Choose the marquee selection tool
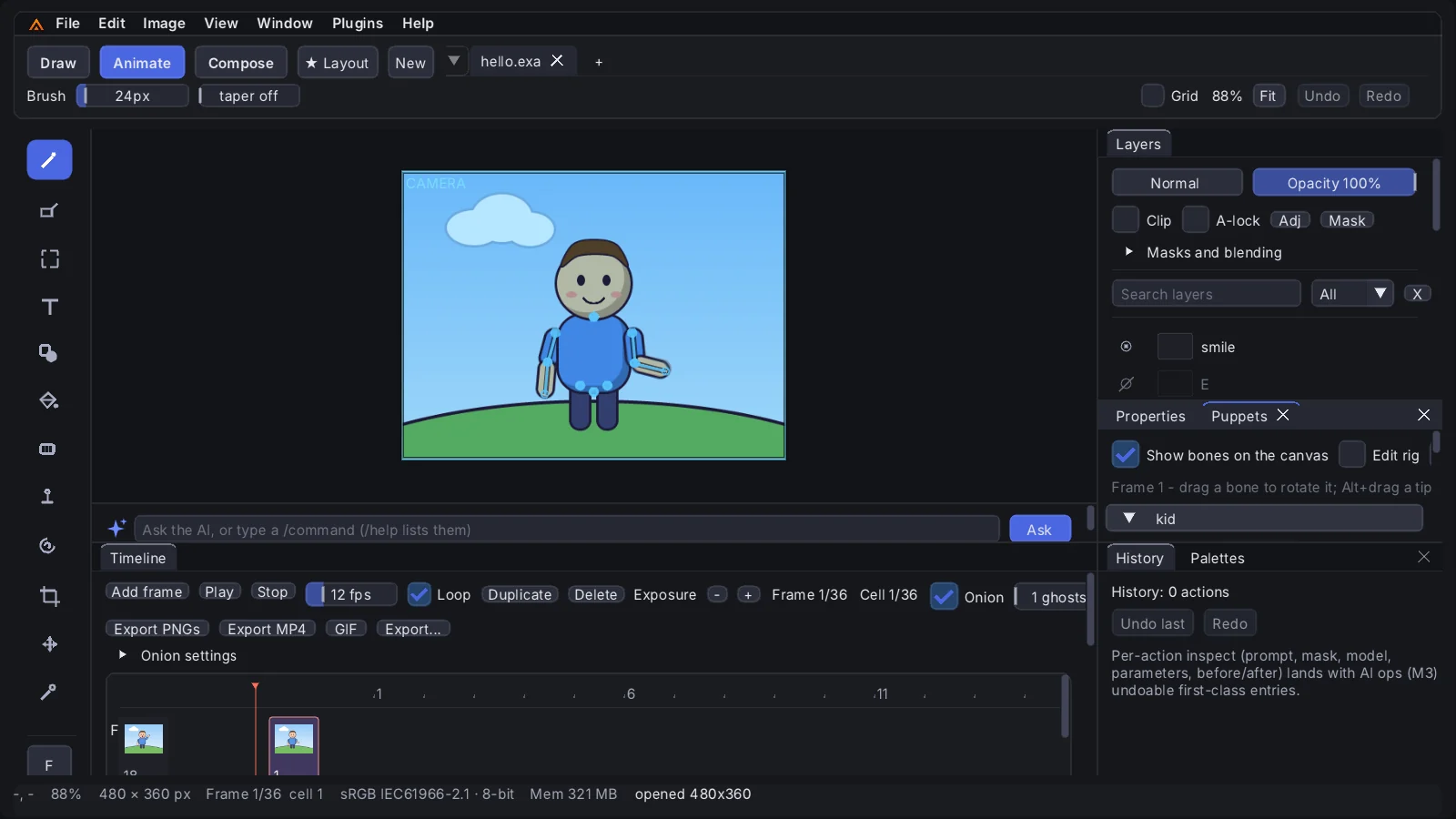 coord(49,259)
